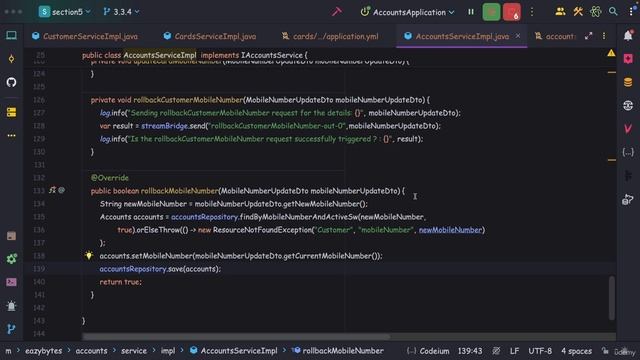Click accounts in the breadcrumb bar
The width and height of the screenshot is (640, 360).
pyautogui.click(x=91, y=351)
